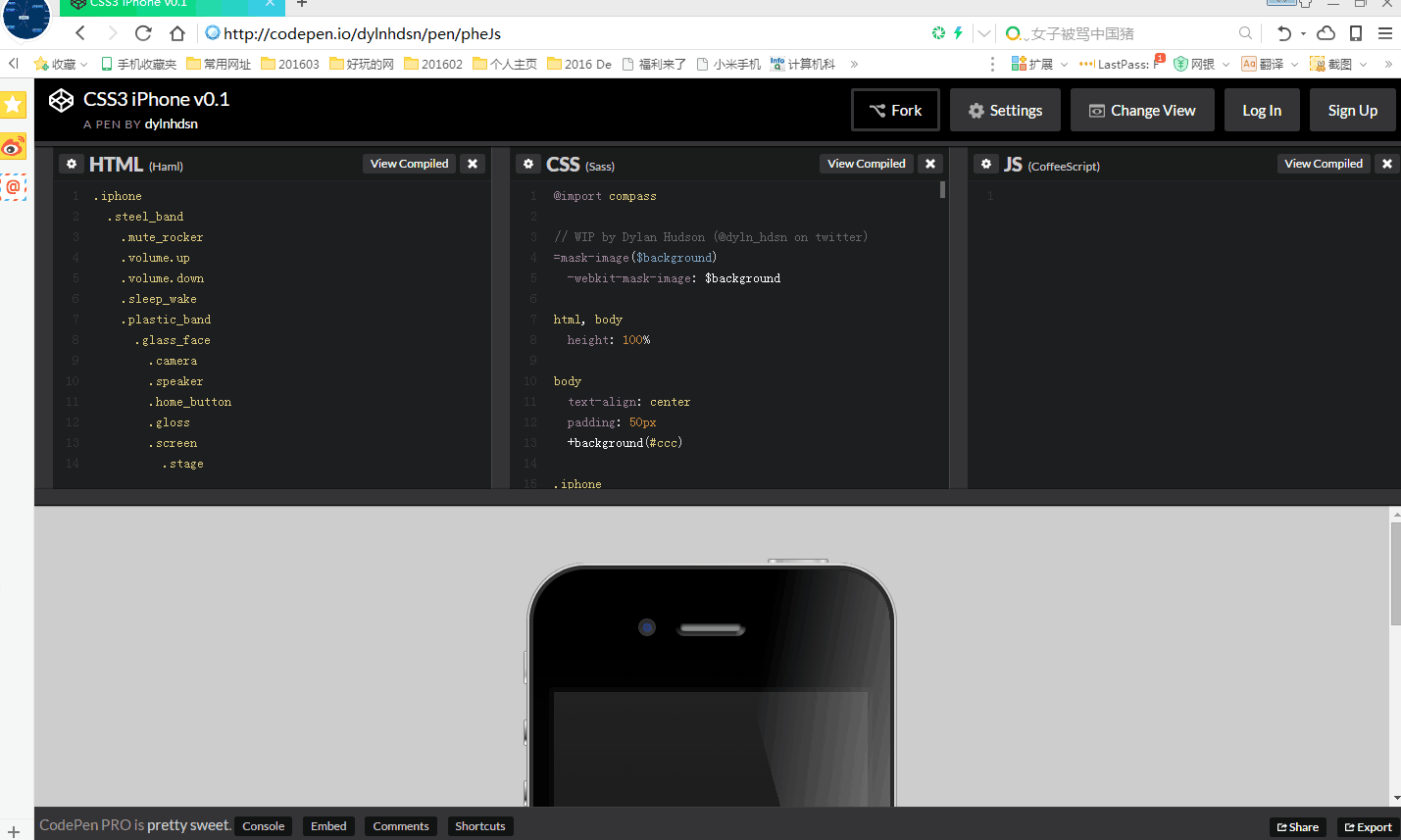Expand the 网银 dropdown
The height and width of the screenshot is (840, 1401).
[1226, 65]
